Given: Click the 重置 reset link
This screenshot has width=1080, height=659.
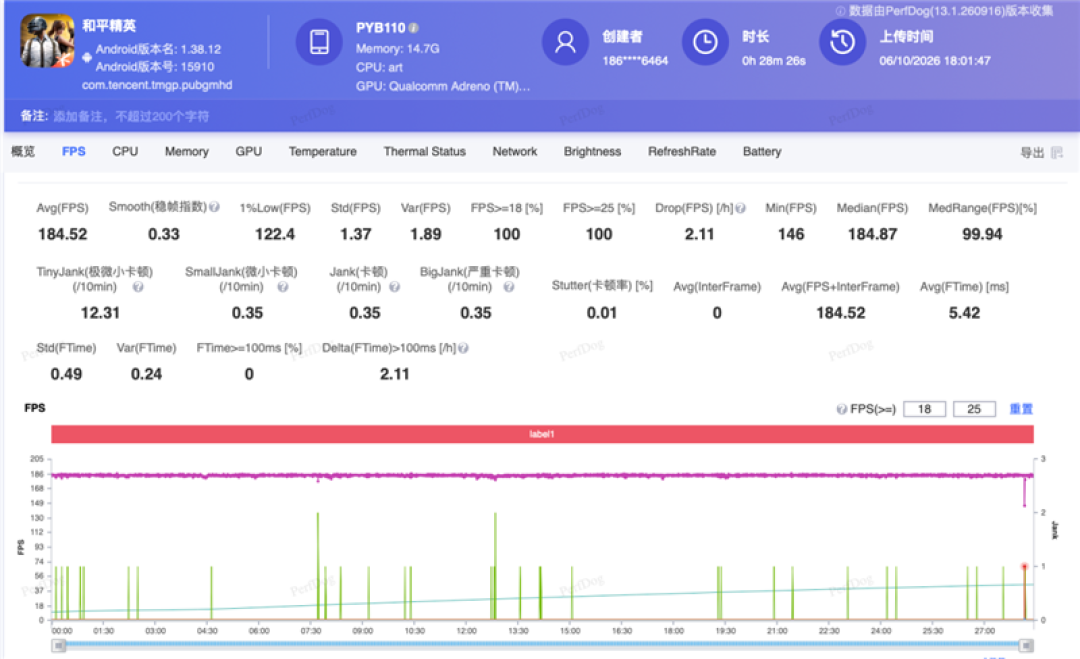Looking at the screenshot, I should [x=1021, y=409].
